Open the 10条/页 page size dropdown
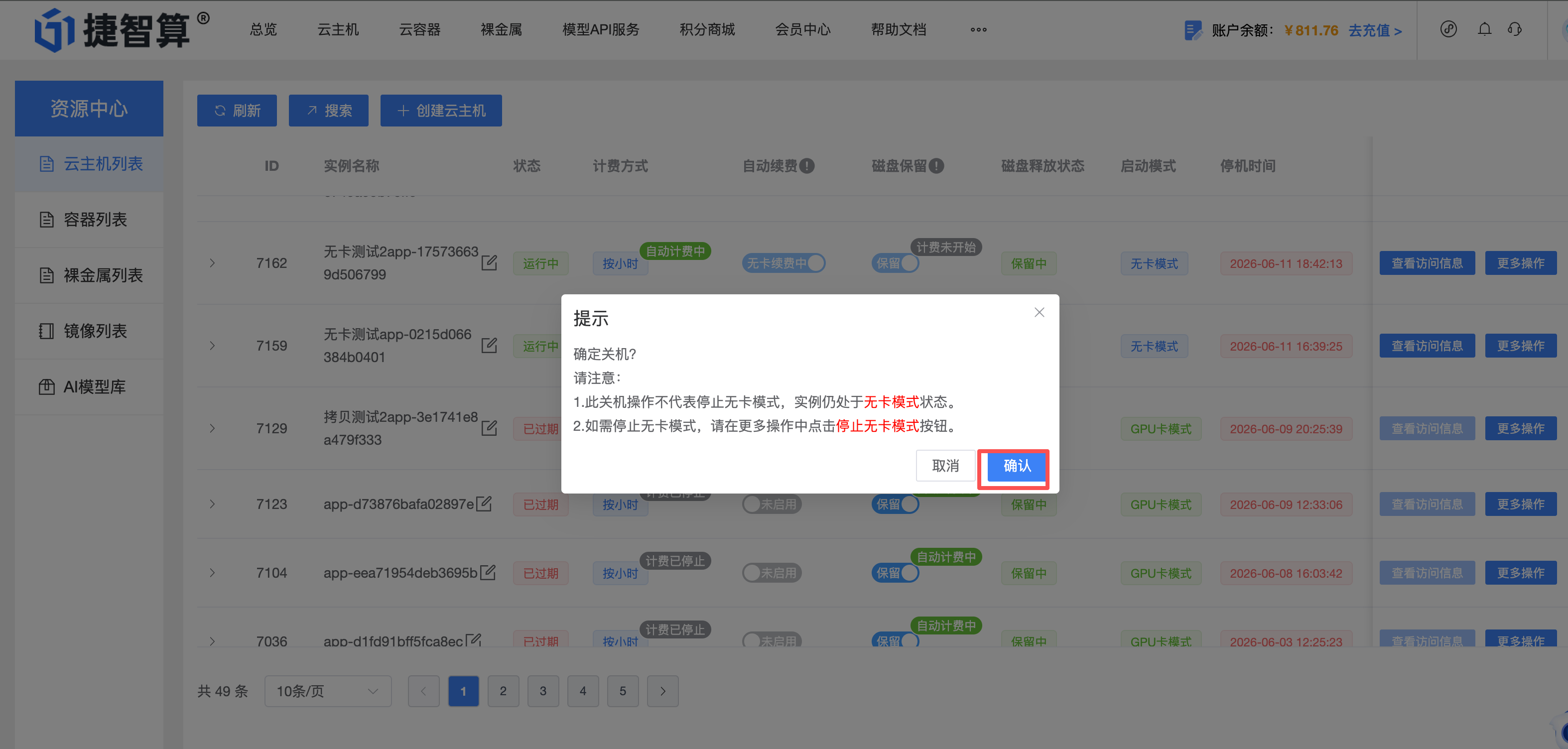The image size is (1568, 749). pos(328,691)
